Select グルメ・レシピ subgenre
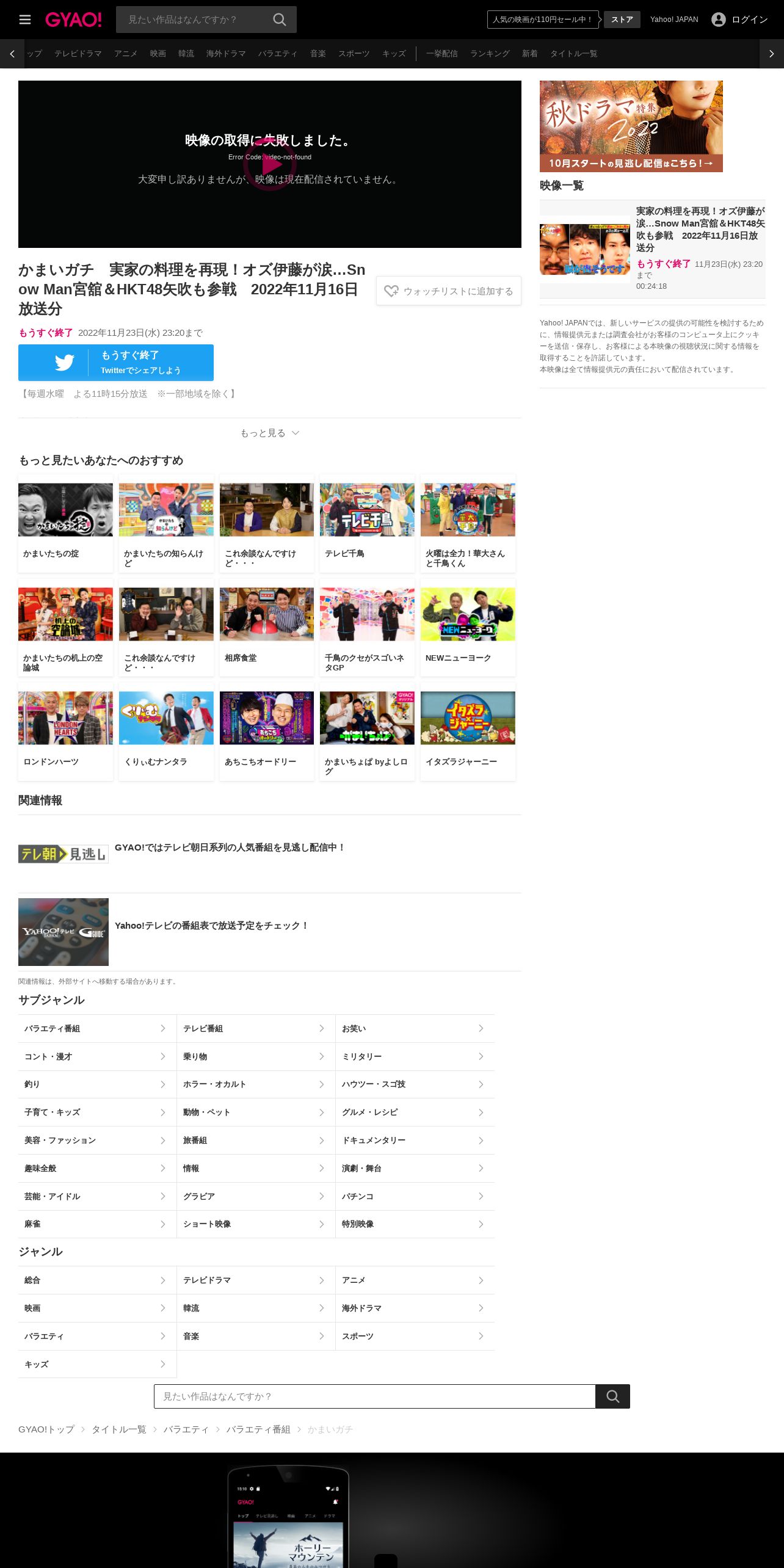The height and width of the screenshot is (1568, 784). (x=415, y=1112)
